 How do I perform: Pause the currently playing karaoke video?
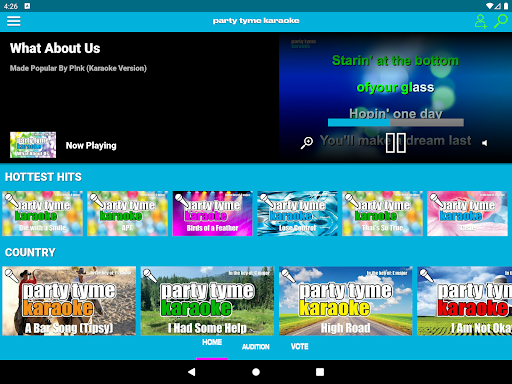tap(396, 143)
